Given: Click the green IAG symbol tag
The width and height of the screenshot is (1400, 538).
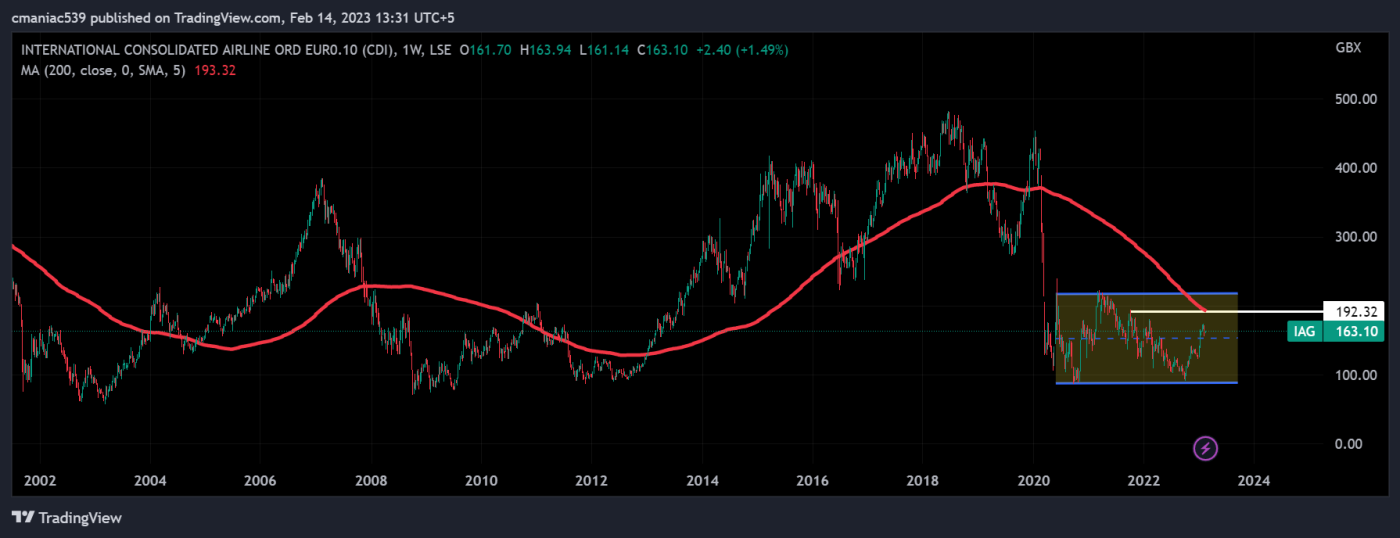Looking at the screenshot, I should pyautogui.click(x=1304, y=331).
